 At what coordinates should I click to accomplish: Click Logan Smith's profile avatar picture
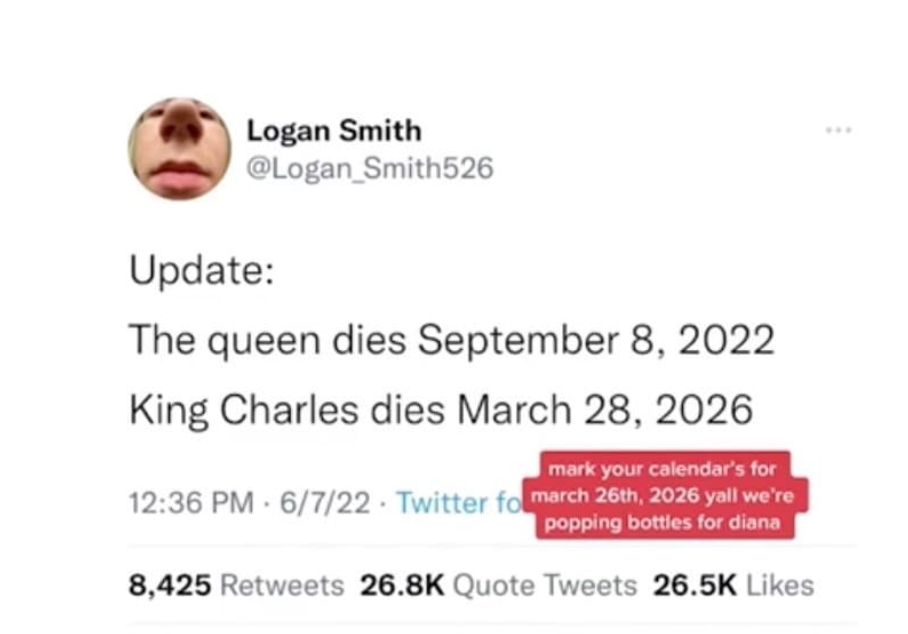tap(179, 149)
